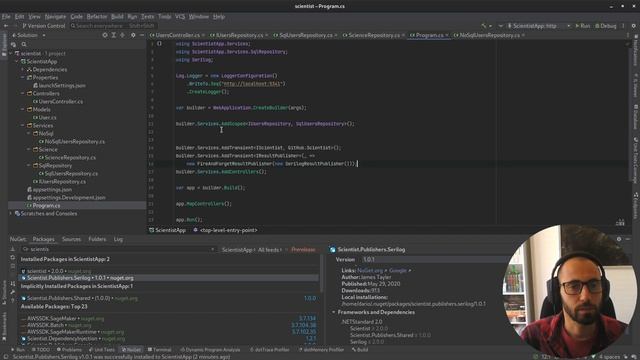Click the top-level-entry-point breadcrumb
The height and width of the screenshot is (360, 640).
(x=225, y=230)
